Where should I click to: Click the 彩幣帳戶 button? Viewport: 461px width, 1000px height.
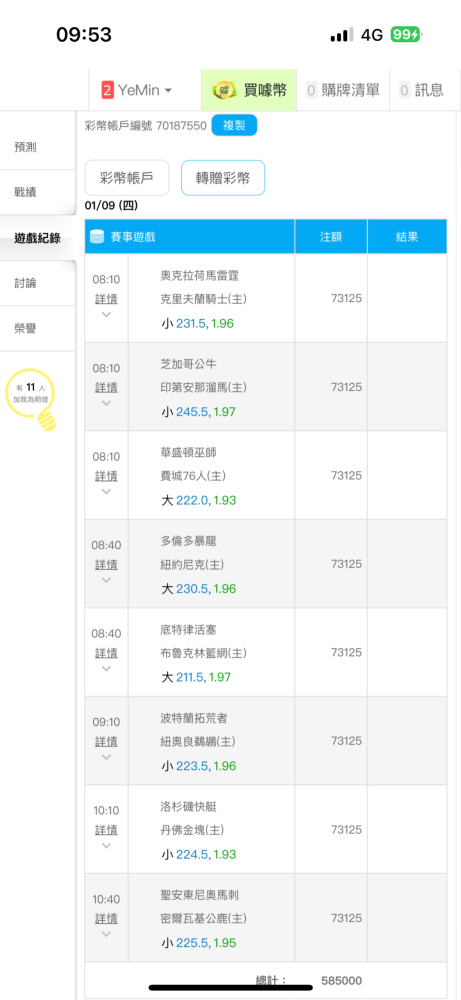coord(127,178)
